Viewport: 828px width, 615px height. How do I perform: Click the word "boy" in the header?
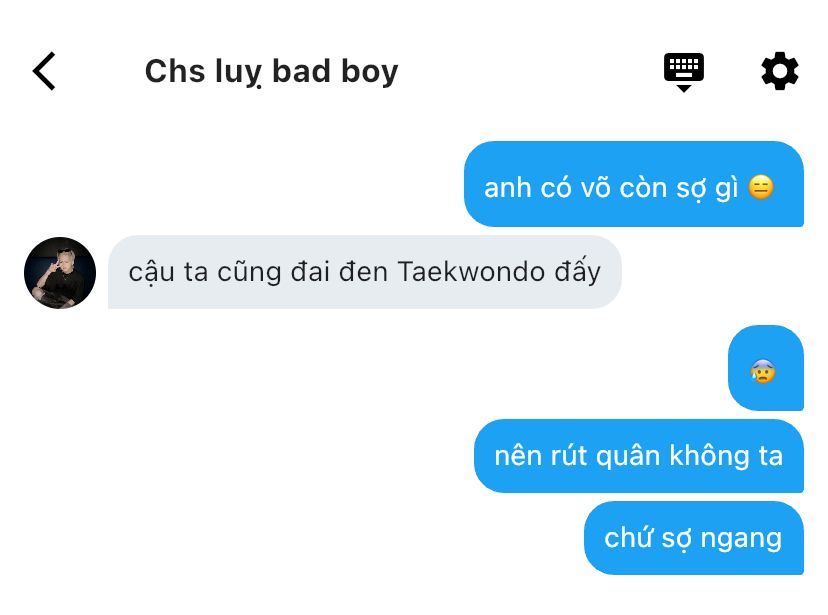pyautogui.click(x=370, y=72)
